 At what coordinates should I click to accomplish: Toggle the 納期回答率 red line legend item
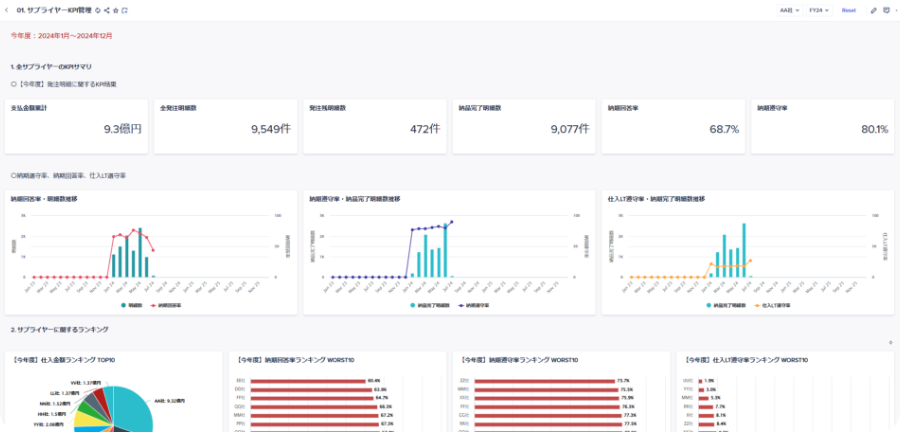(166, 305)
